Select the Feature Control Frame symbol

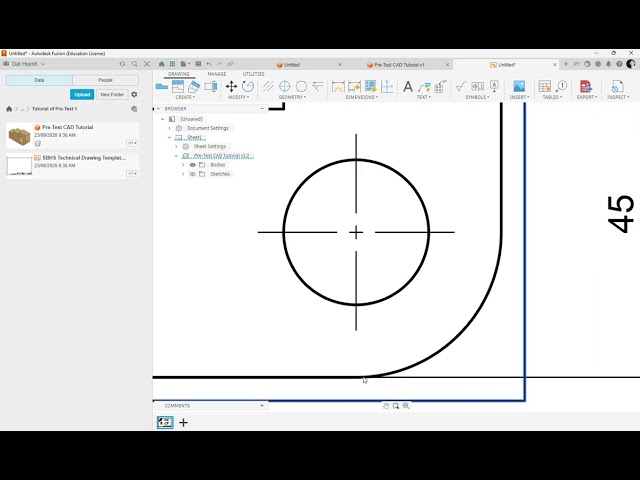point(478,86)
